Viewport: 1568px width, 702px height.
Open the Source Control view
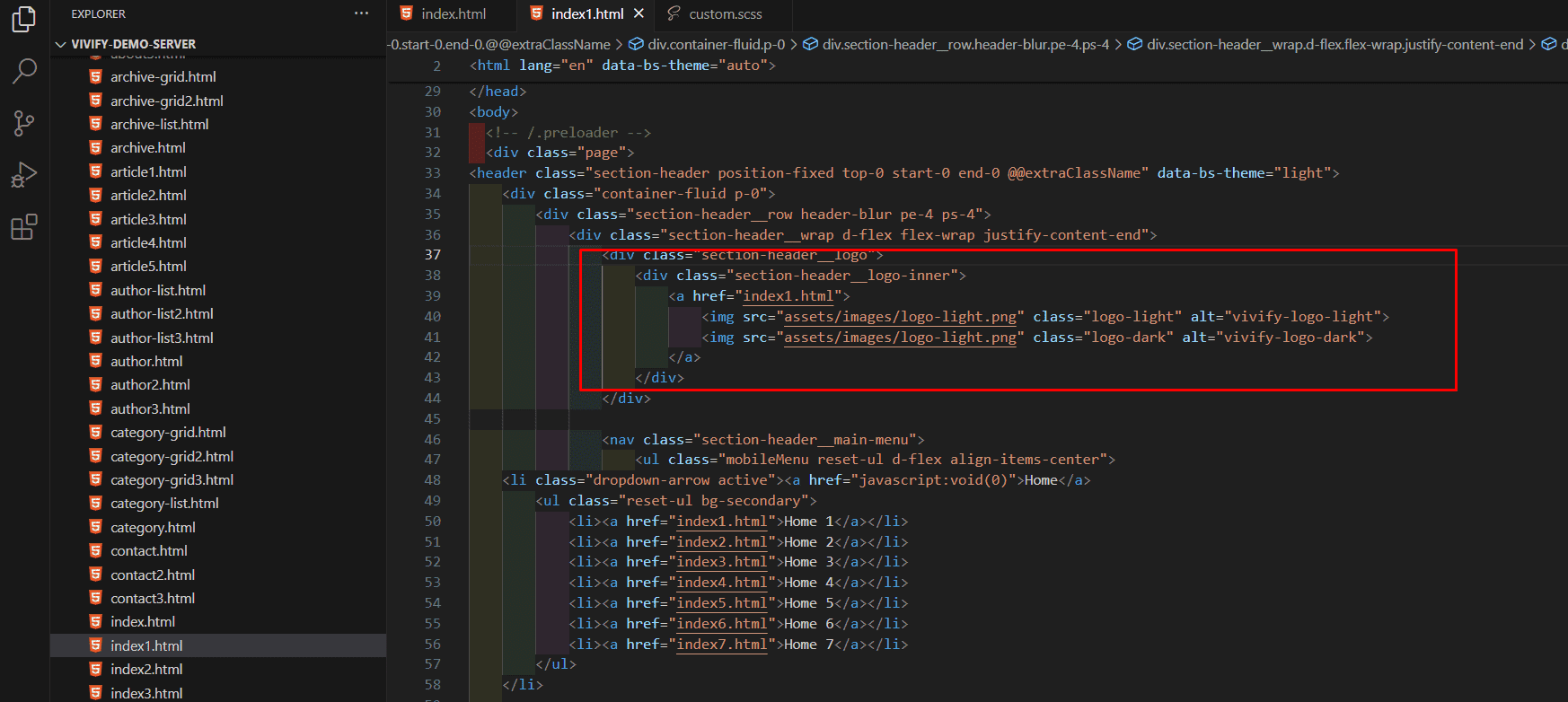pyautogui.click(x=24, y=123)
